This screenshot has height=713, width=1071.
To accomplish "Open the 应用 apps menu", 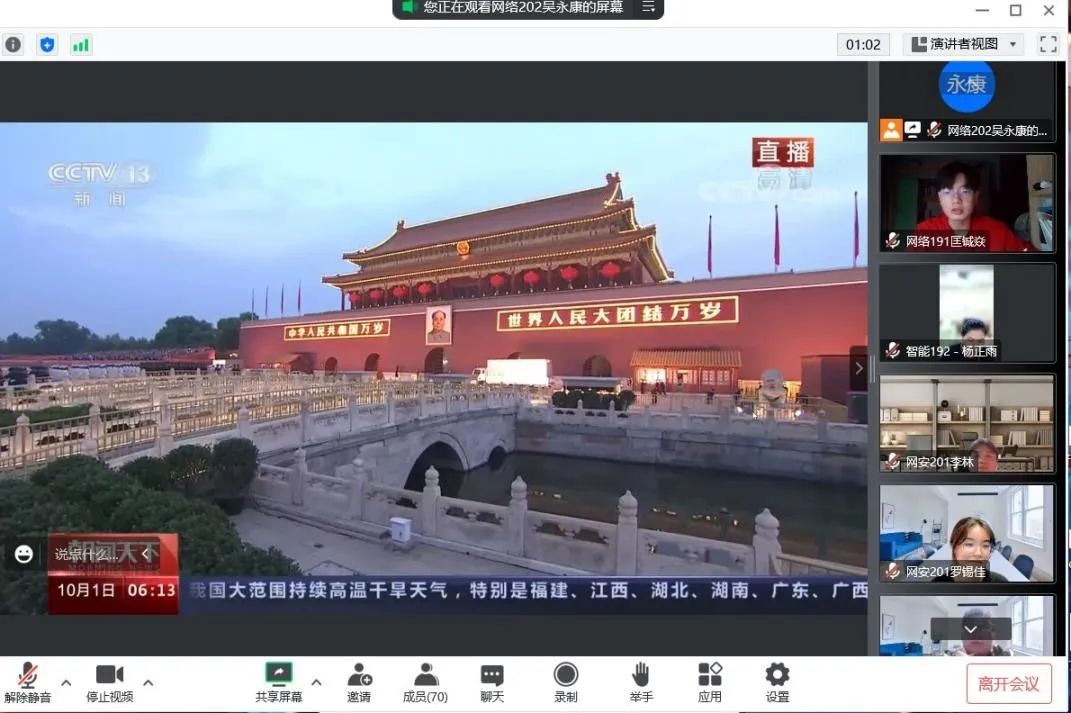I will [x=710, y=682].
